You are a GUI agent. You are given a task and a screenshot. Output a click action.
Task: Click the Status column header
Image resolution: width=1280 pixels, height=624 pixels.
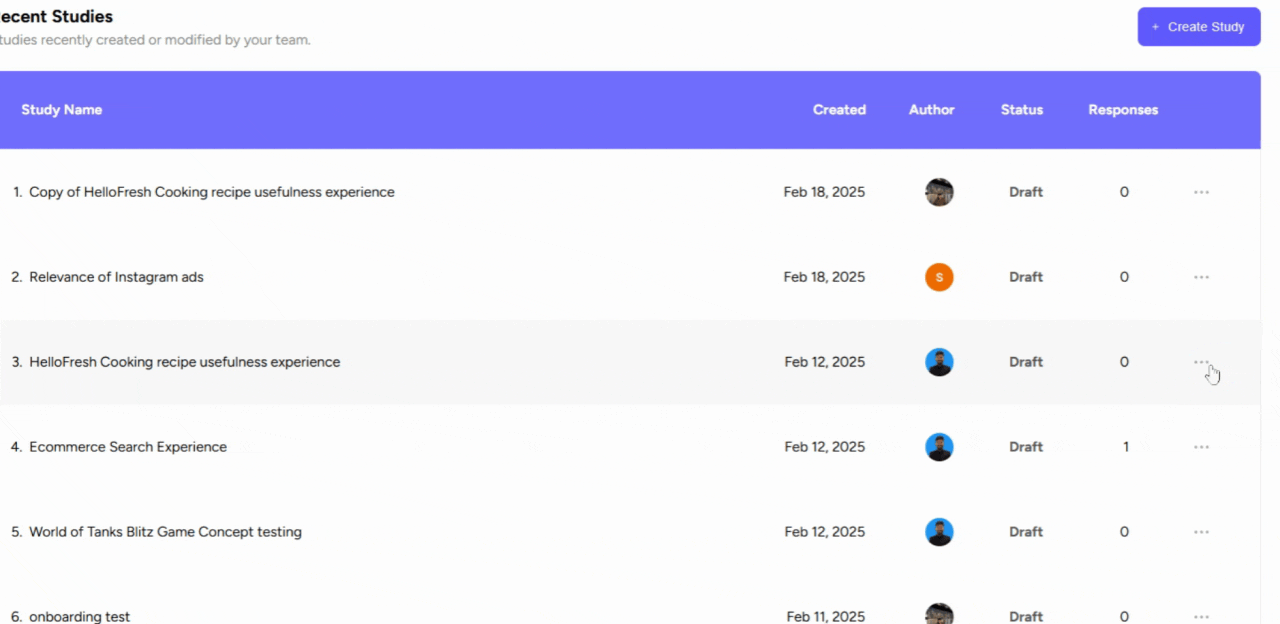pyautogui.click(x=1021, y=110)
